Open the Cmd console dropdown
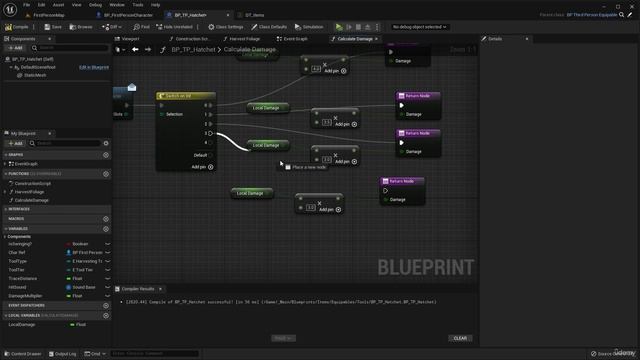The width and height of the screenshot is (640, 360). pyautogui.click(x=95, y=354)
